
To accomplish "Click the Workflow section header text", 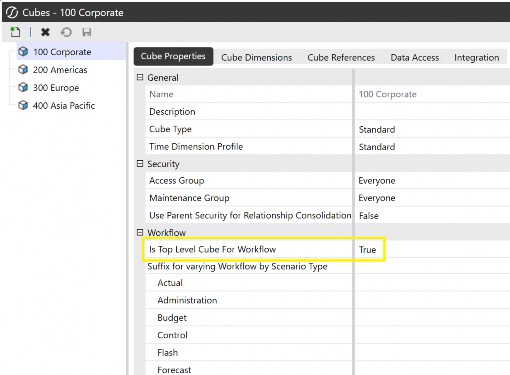I will 167,233.
